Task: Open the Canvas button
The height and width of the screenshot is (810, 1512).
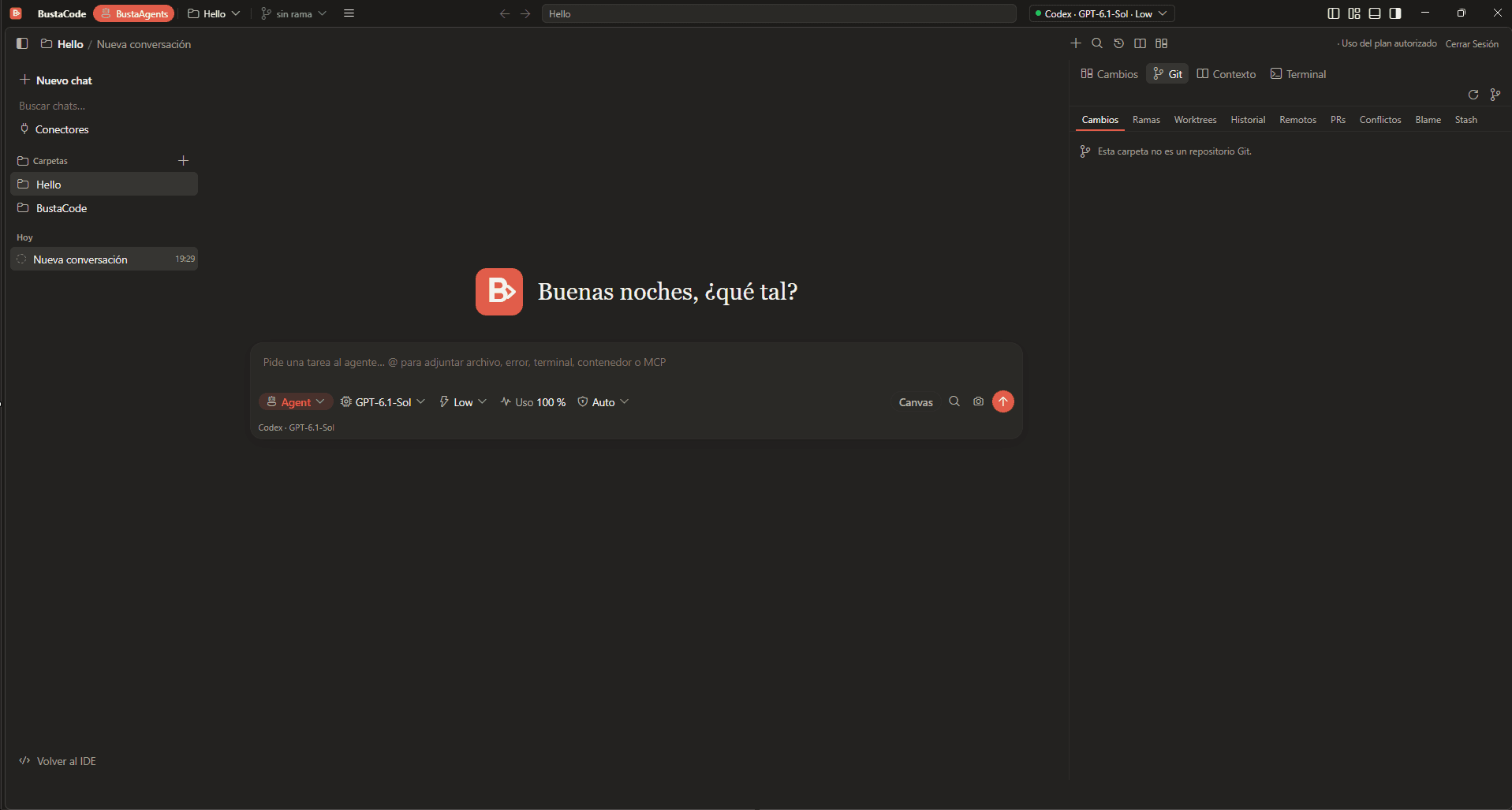Action: point(916,402)
